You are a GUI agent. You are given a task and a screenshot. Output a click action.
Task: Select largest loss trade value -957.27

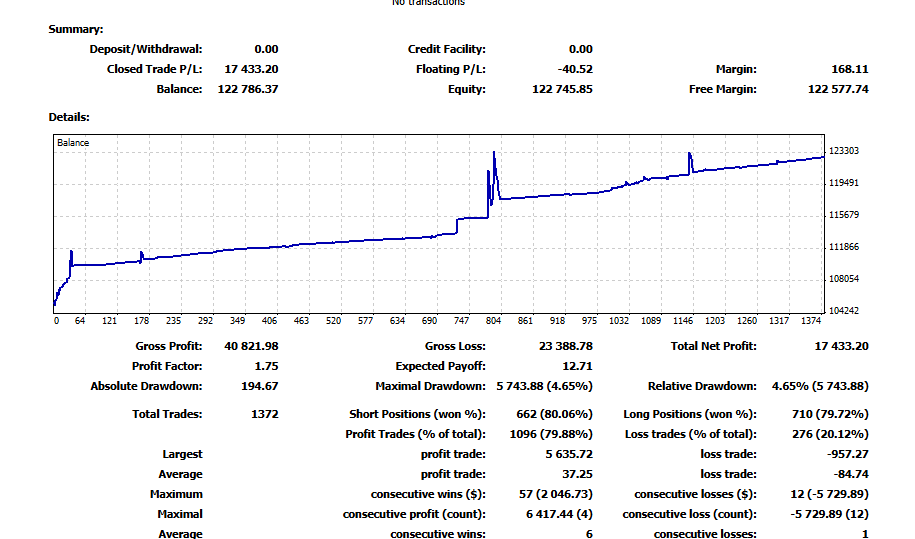(847, 453)
